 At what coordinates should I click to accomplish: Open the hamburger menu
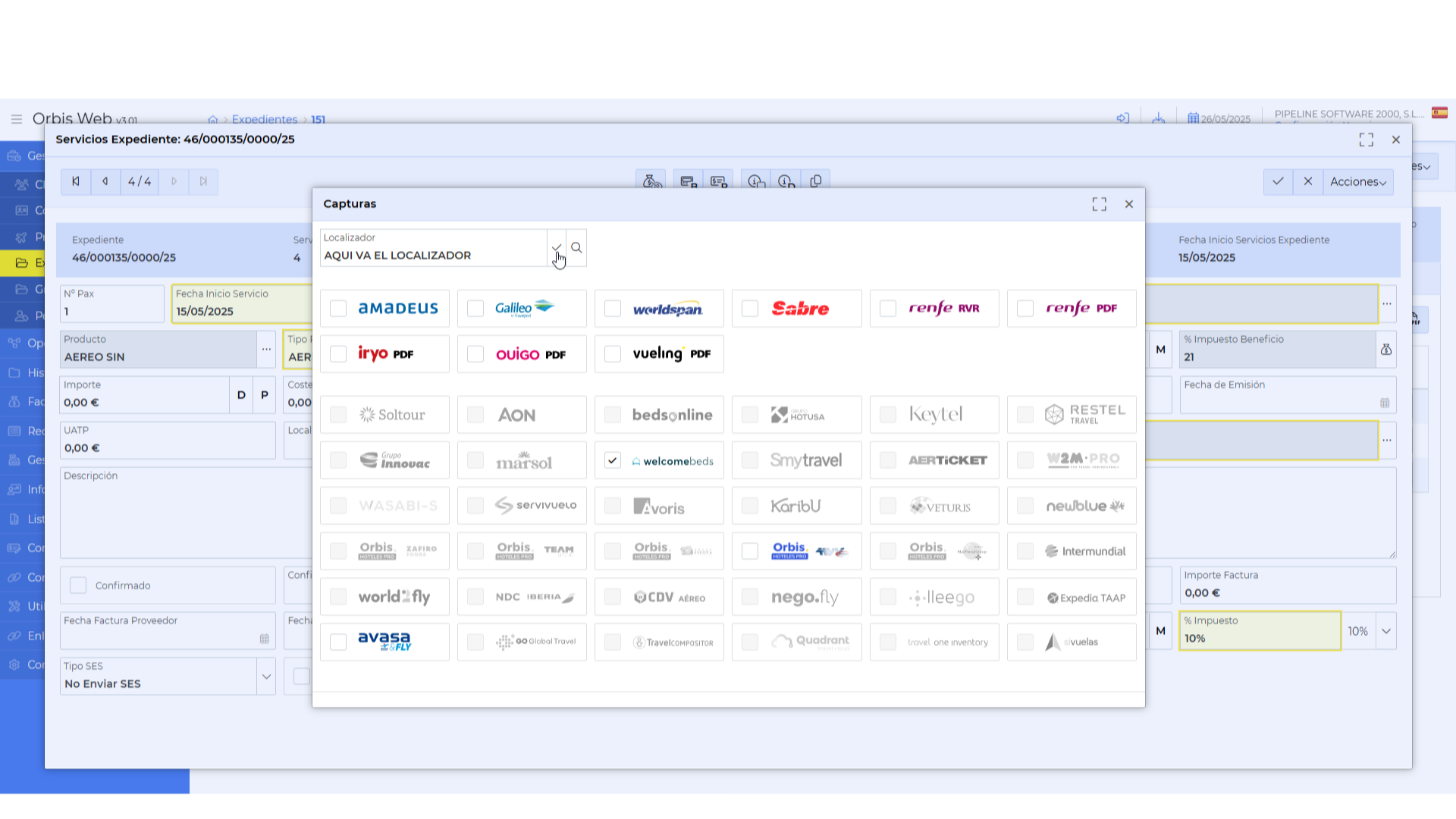16,119
